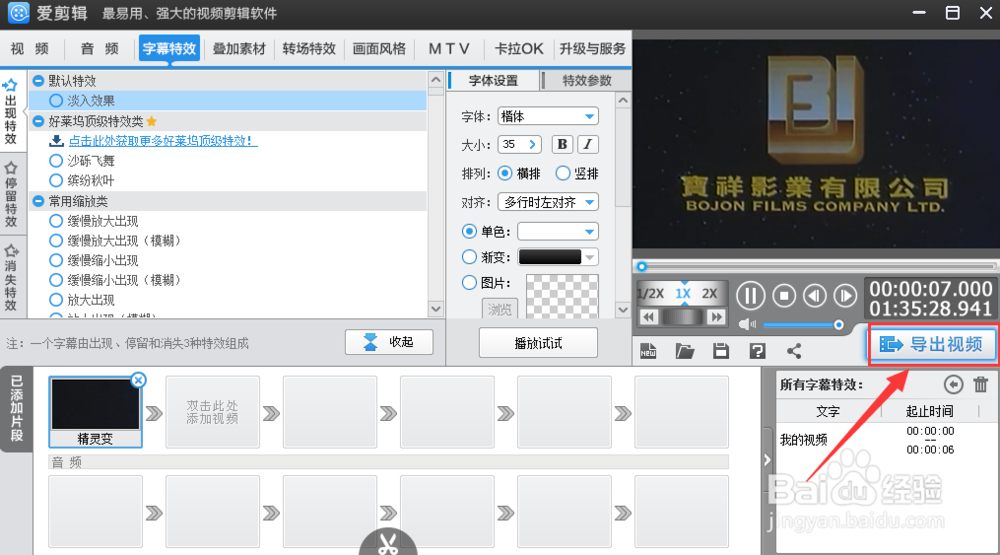Select the 缤纷秋叶 effect

pos(56,181)
